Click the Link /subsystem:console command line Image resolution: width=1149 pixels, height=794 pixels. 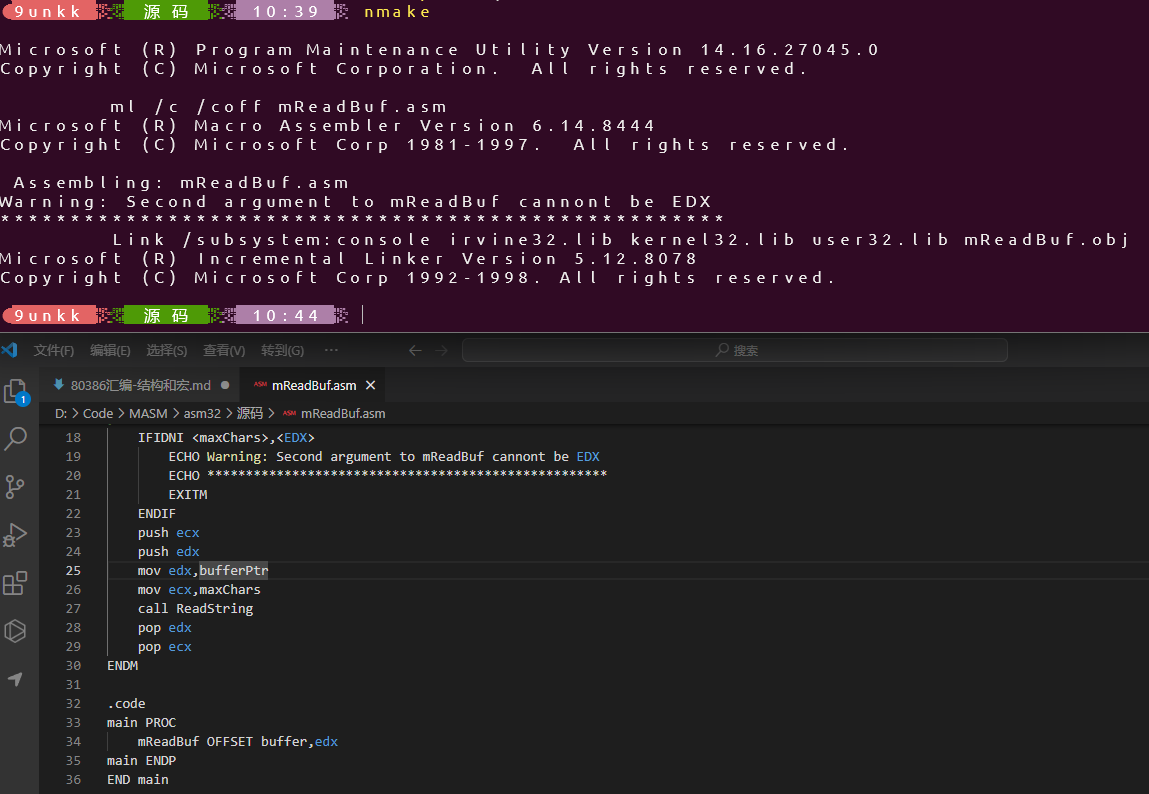tap(621, 240)
